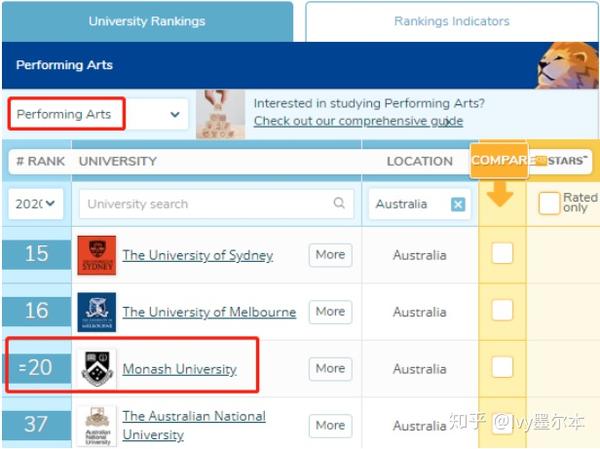Switch to University Rankings tab
This screenshot has width=600, height=449.
click(x=147, y=21)
